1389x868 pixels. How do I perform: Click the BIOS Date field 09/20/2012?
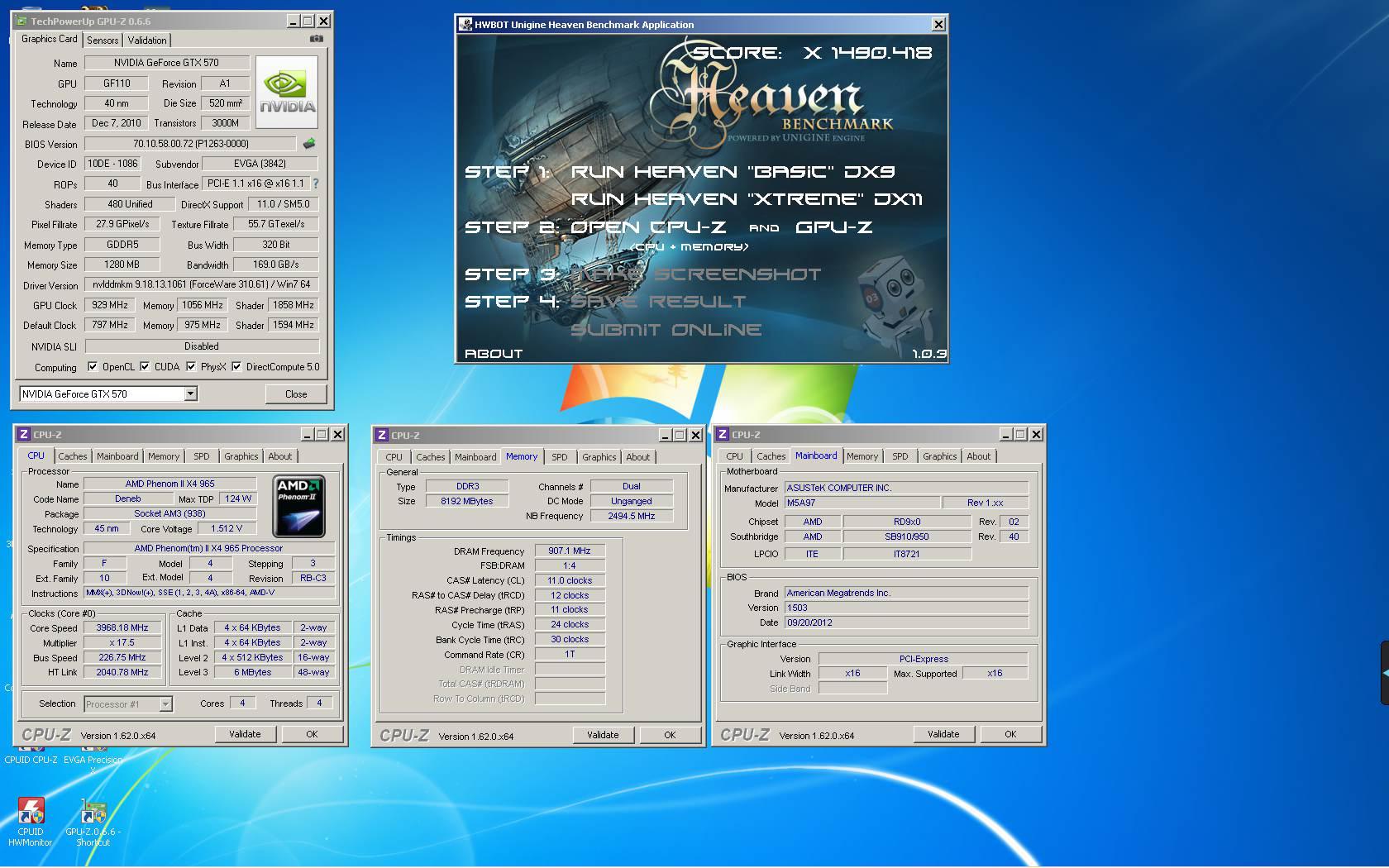click(x=906, y=622)
